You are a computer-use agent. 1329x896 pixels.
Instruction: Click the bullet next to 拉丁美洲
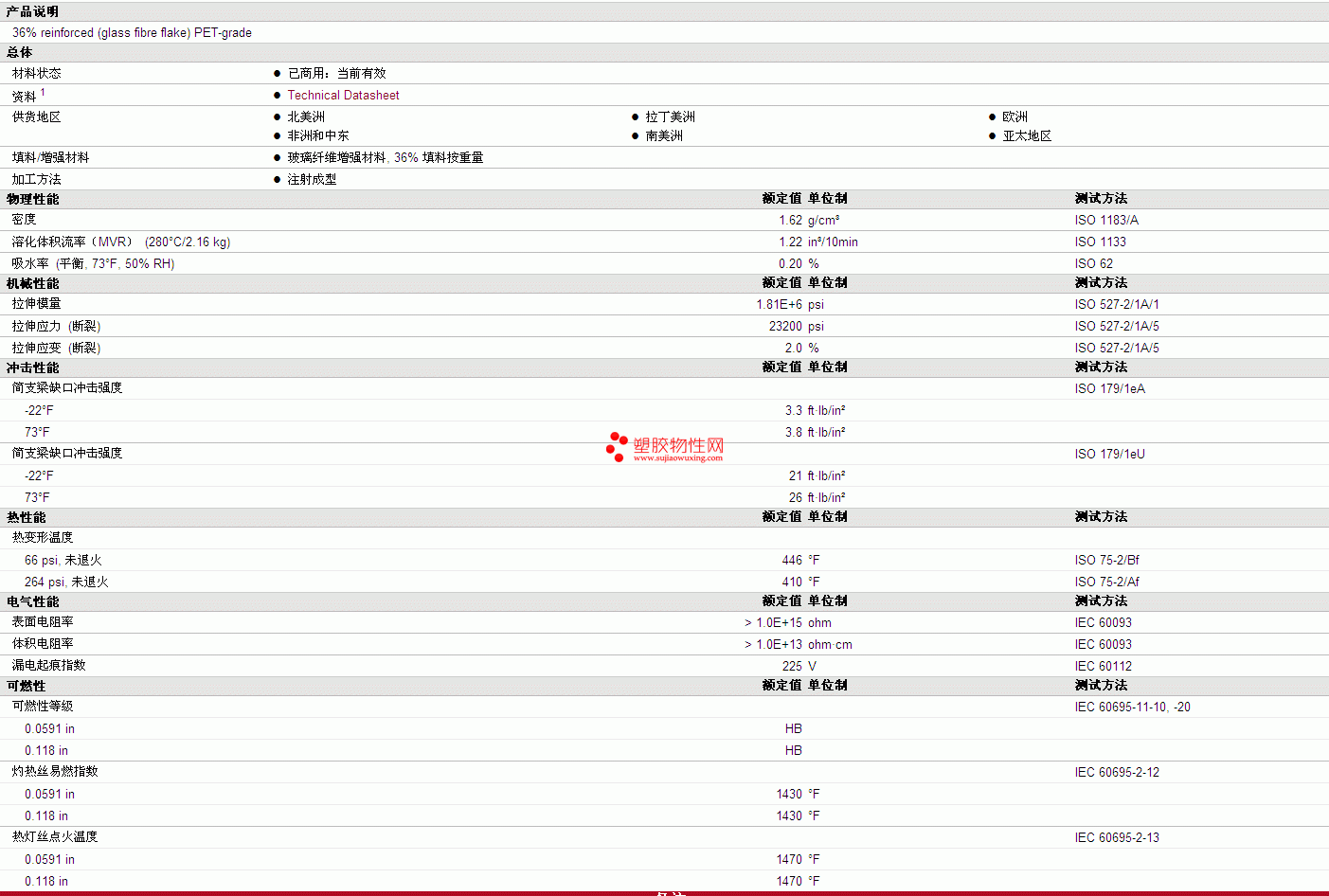(x=635, y=117)
